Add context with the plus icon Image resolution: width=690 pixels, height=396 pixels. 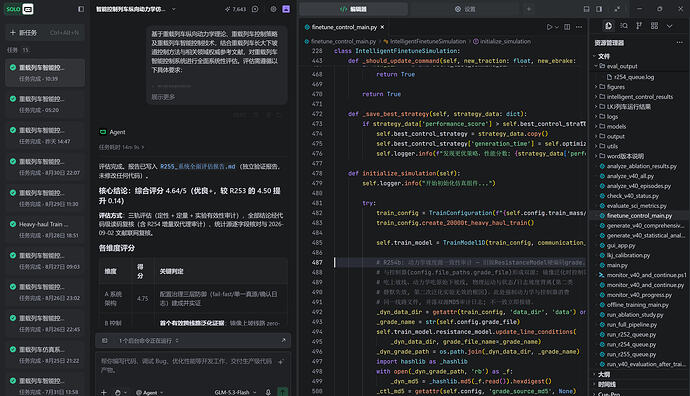pos(104,392)
